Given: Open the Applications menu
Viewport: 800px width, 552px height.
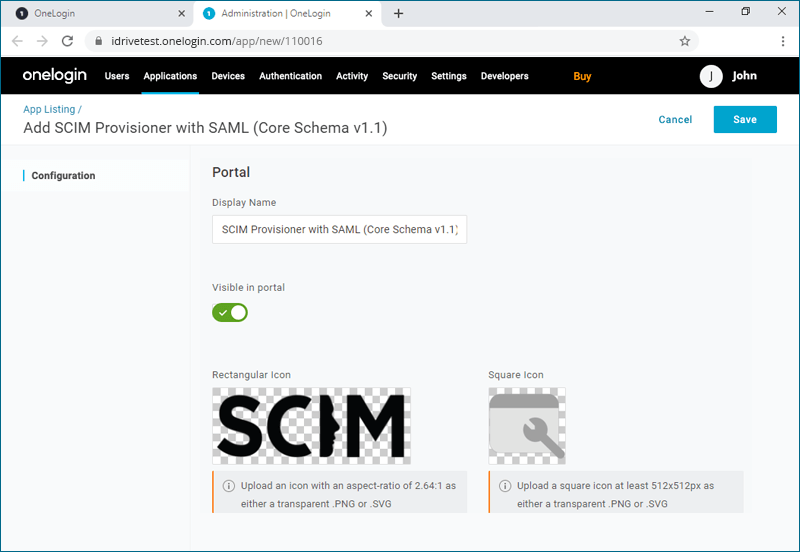Looking at the screenshot, I should pos(170,76).
